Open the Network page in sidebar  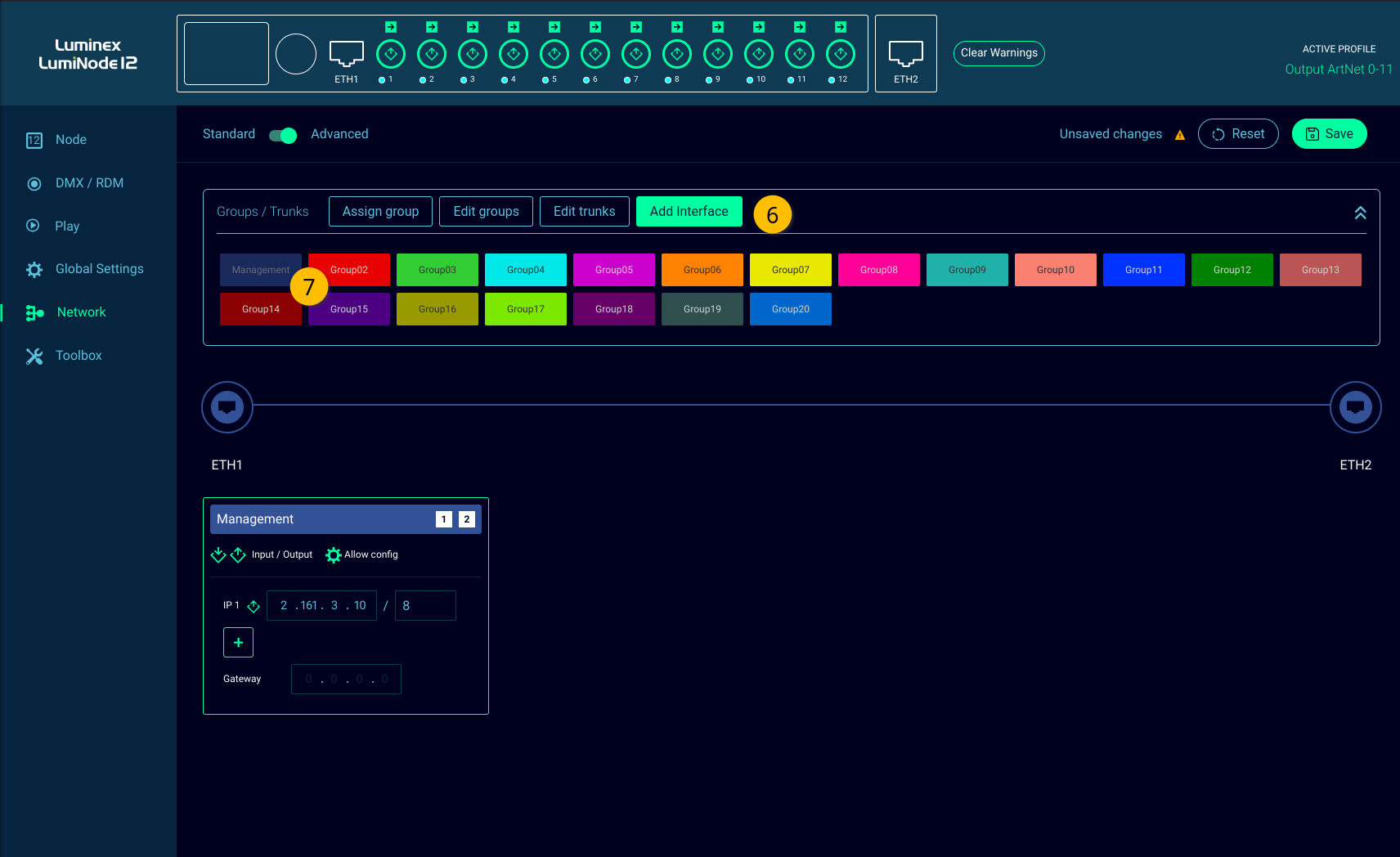coord(81,312)
